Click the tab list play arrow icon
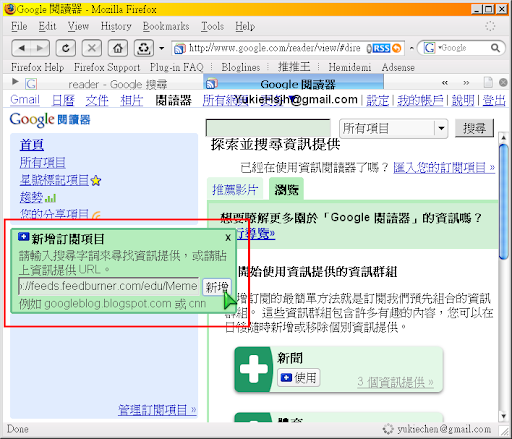This screenshot has width=512, height=439. (15, 81)
